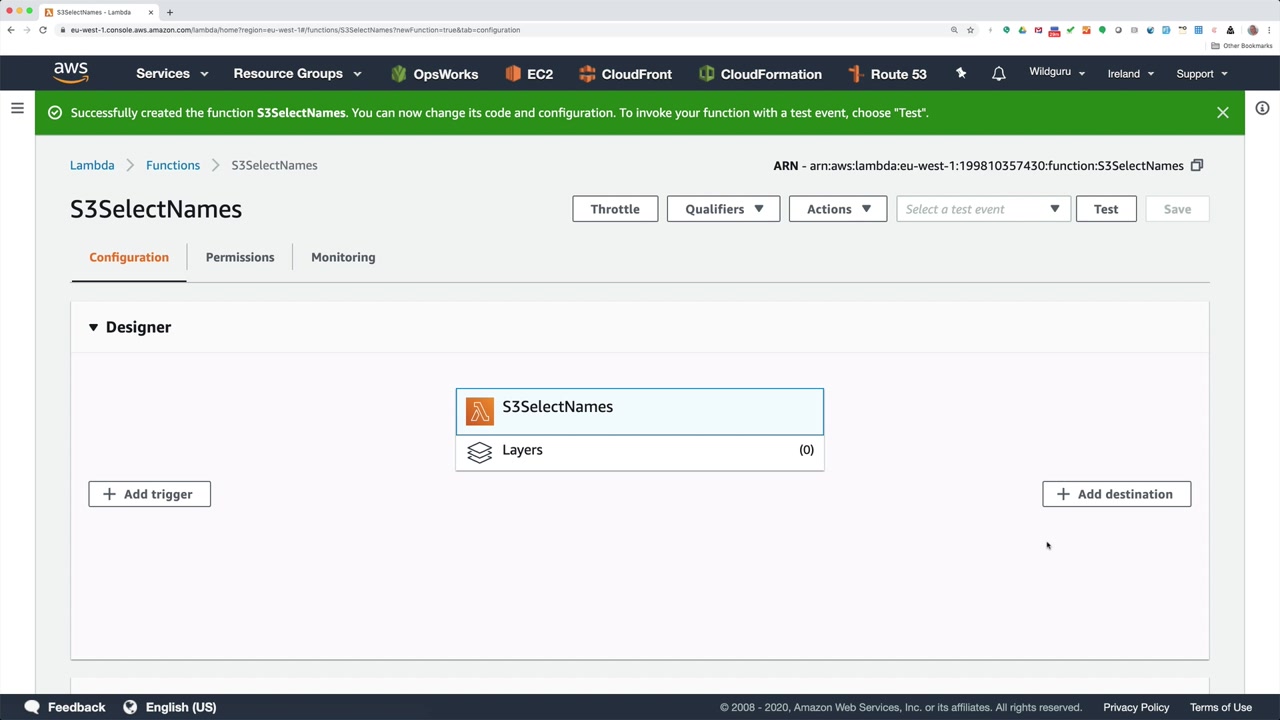
Task: Open the Wildguru account menu
Action: (x=1057, y=73)
